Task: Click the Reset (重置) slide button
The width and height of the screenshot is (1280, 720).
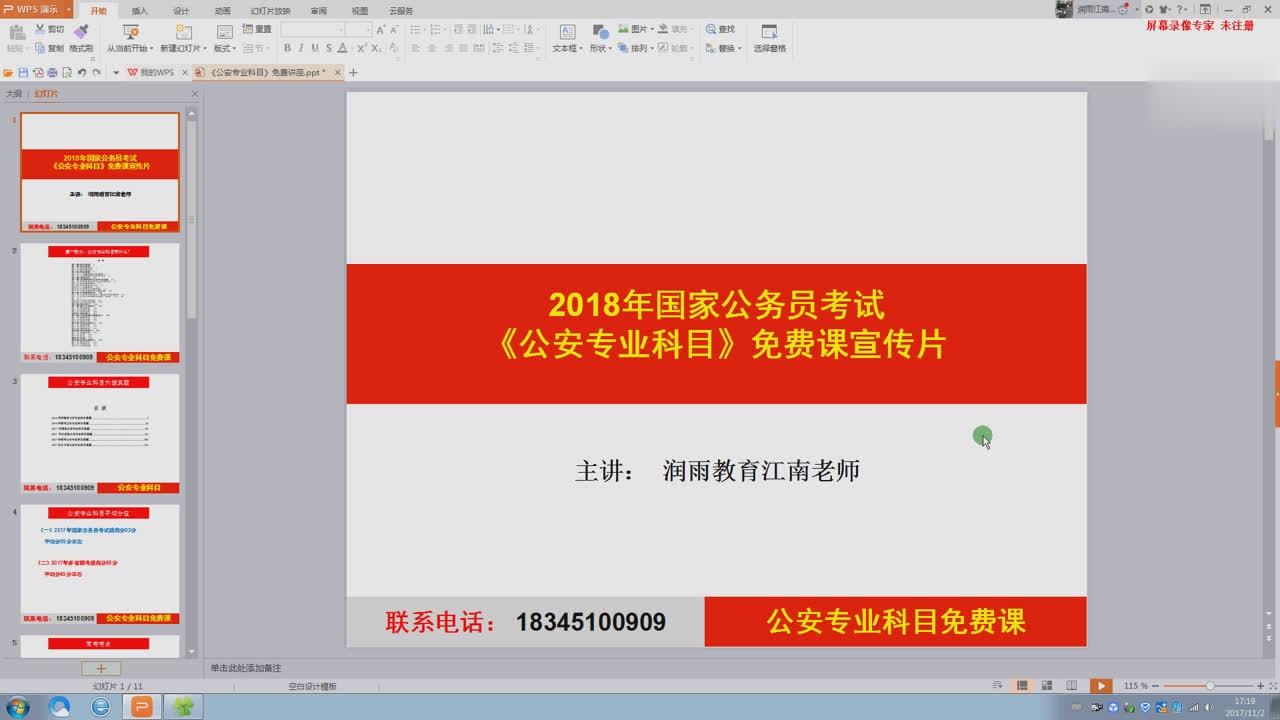Action: [257, 29]
